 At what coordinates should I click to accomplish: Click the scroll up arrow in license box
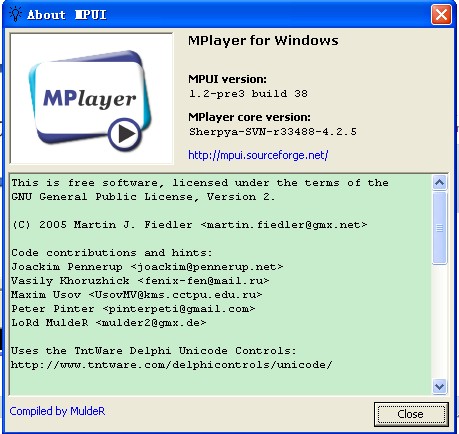440,182
